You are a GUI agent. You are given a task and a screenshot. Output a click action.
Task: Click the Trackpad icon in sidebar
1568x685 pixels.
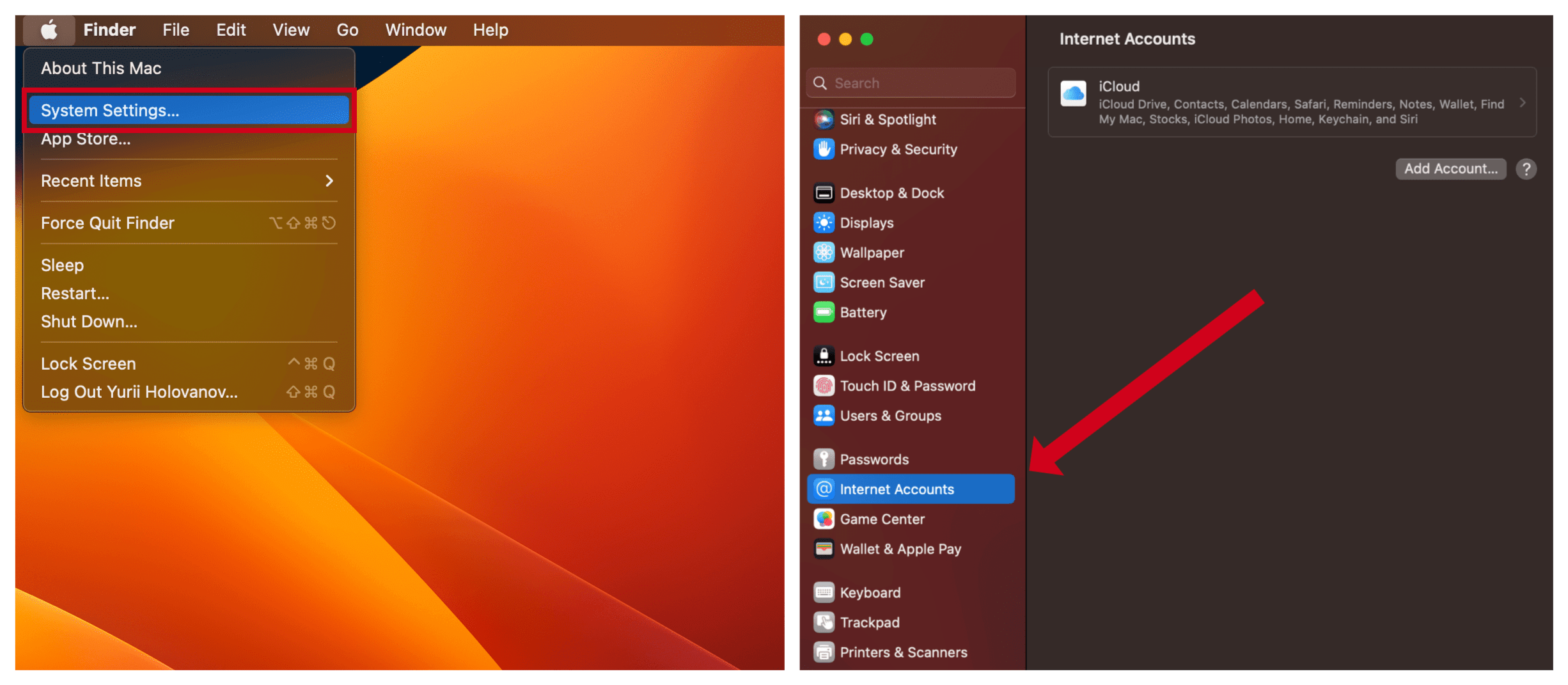(824, 622)
